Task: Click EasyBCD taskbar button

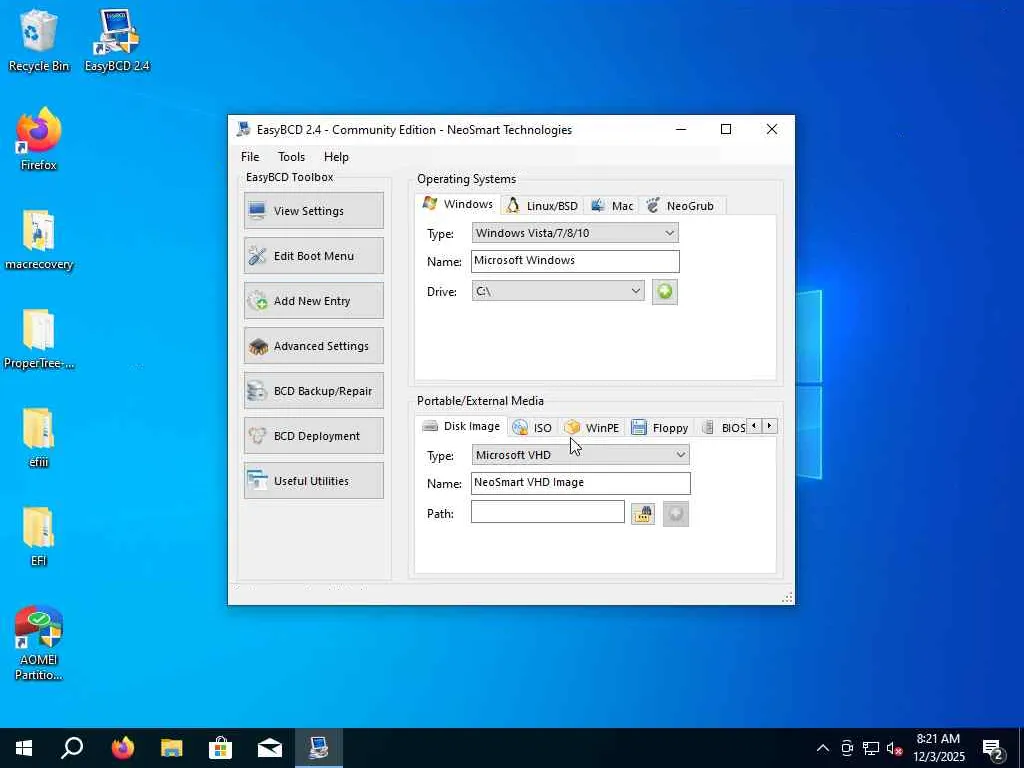Action: pyautogui.click(x=319, y=748)
